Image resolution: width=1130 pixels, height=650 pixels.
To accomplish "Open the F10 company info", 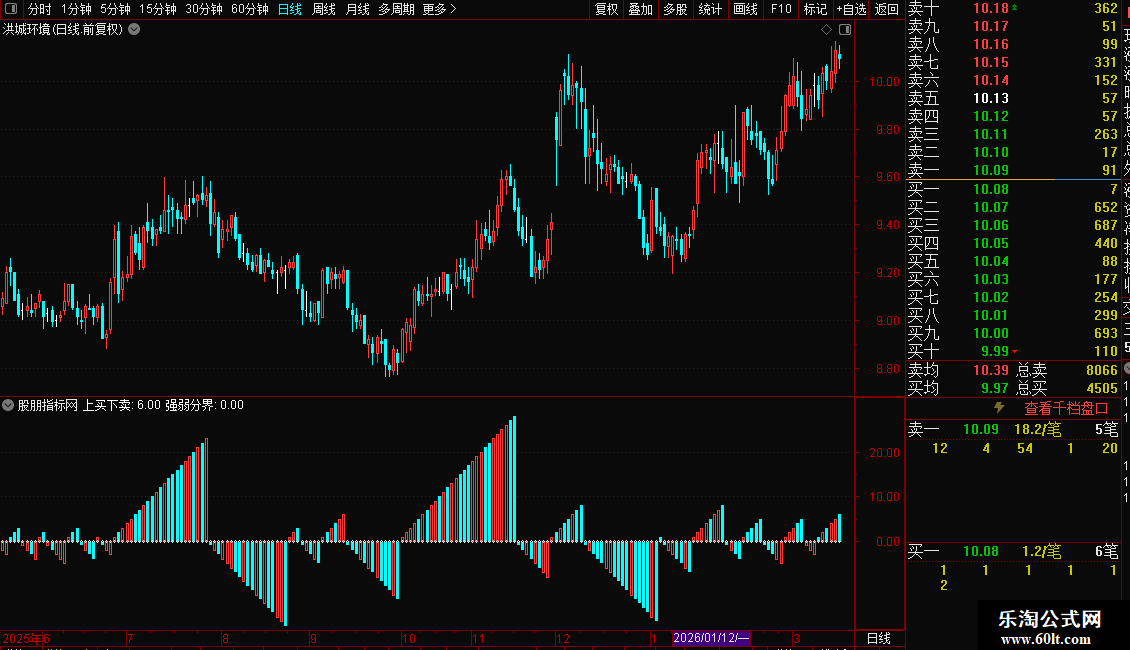I will pos(781,9).
